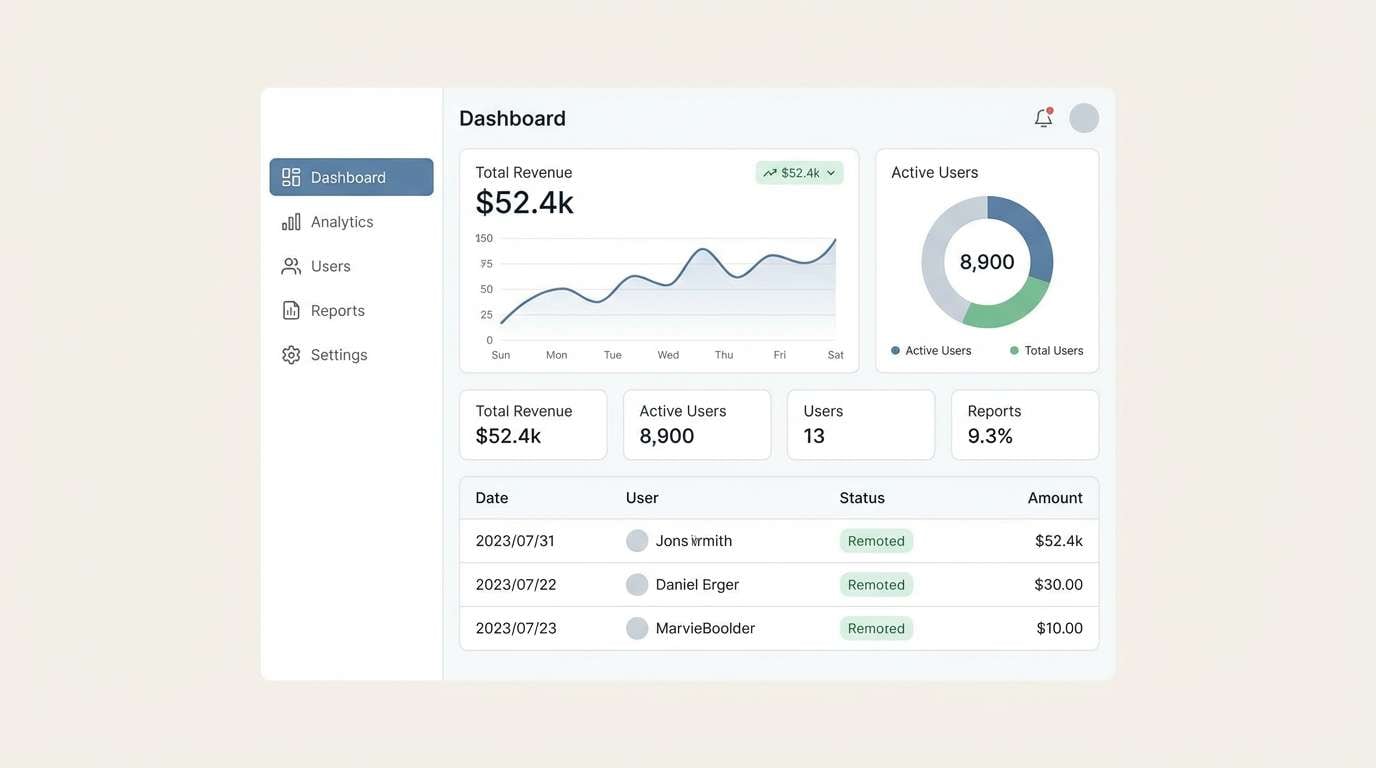
Task: Select the Dashboard icon in the sidebar
Action: [290, 175]
